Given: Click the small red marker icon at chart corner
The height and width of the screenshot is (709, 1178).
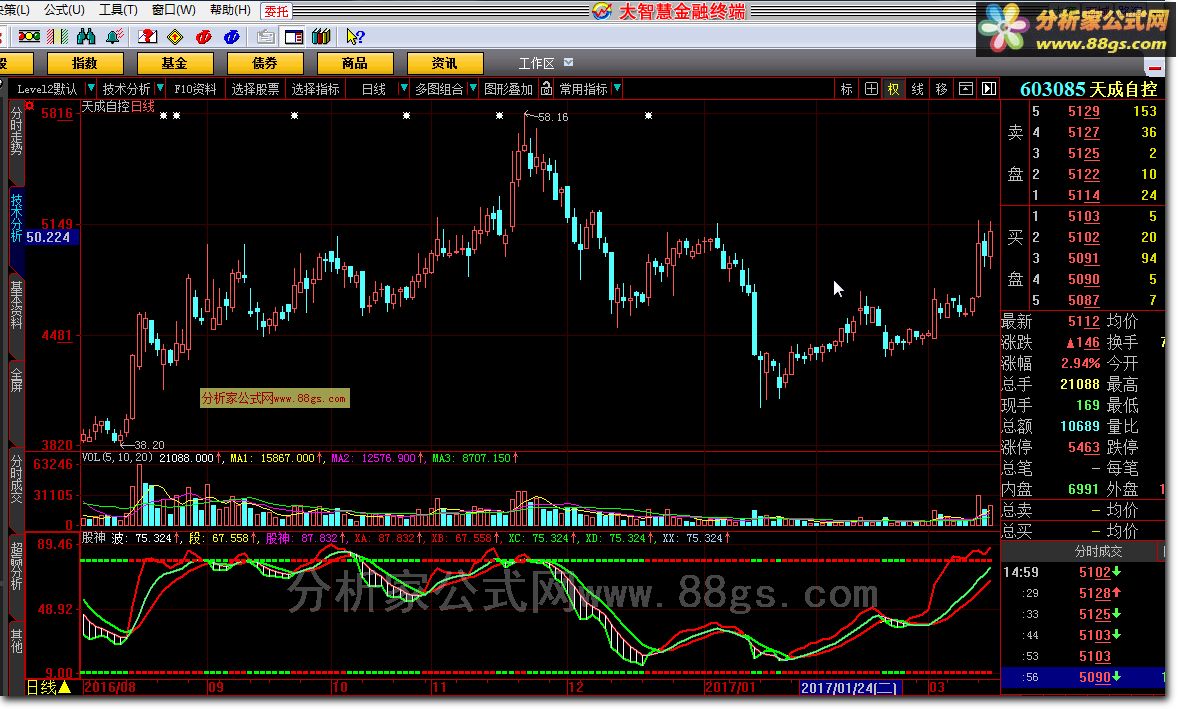Looking at the screenshot, I should (30, 106).
